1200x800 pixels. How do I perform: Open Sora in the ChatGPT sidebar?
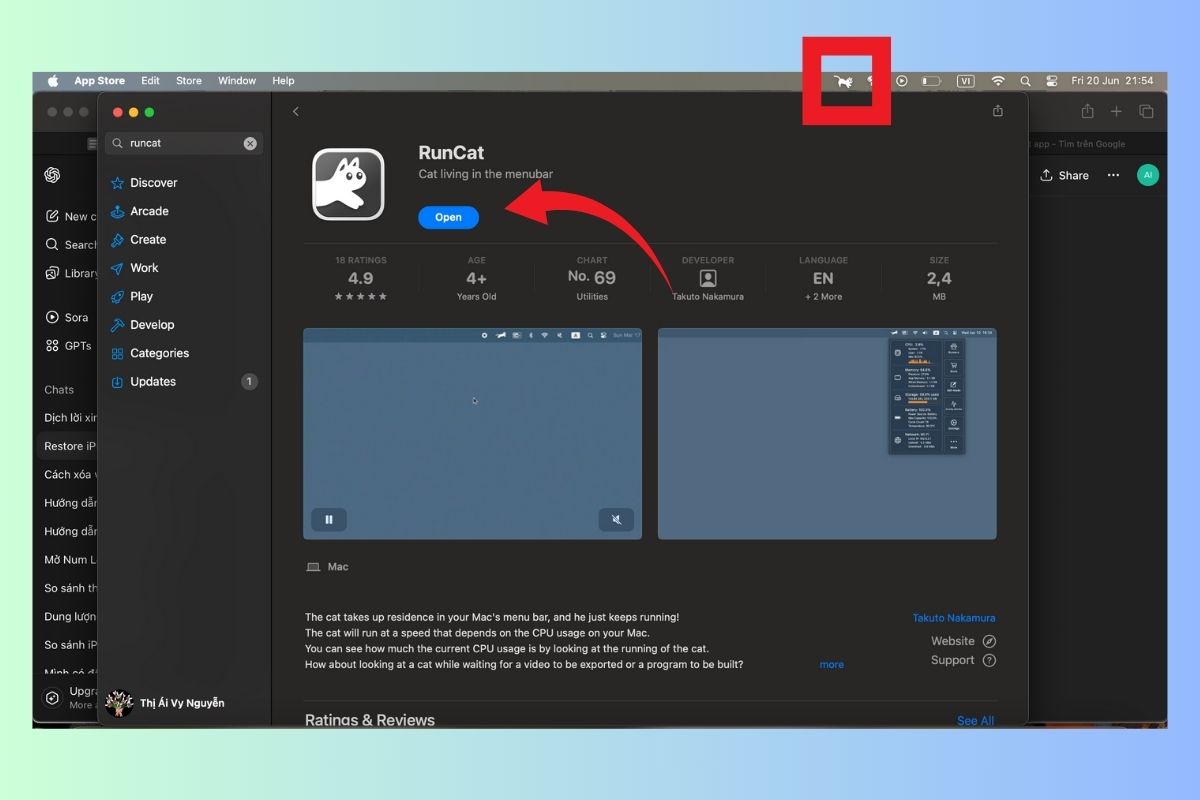click(68, 318)
